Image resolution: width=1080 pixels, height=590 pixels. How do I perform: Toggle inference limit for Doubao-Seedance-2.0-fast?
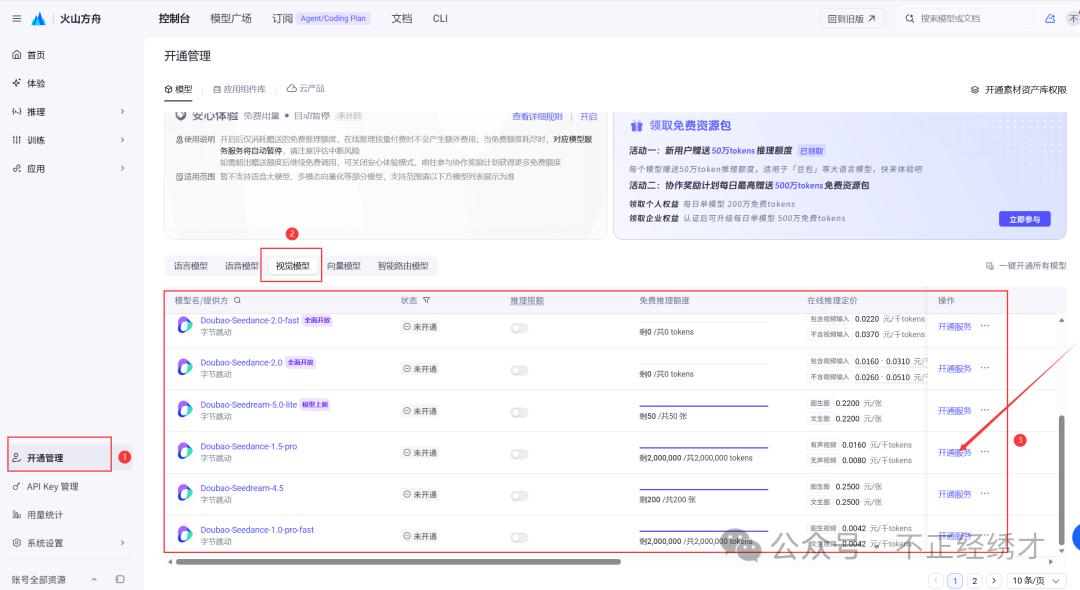519,328
